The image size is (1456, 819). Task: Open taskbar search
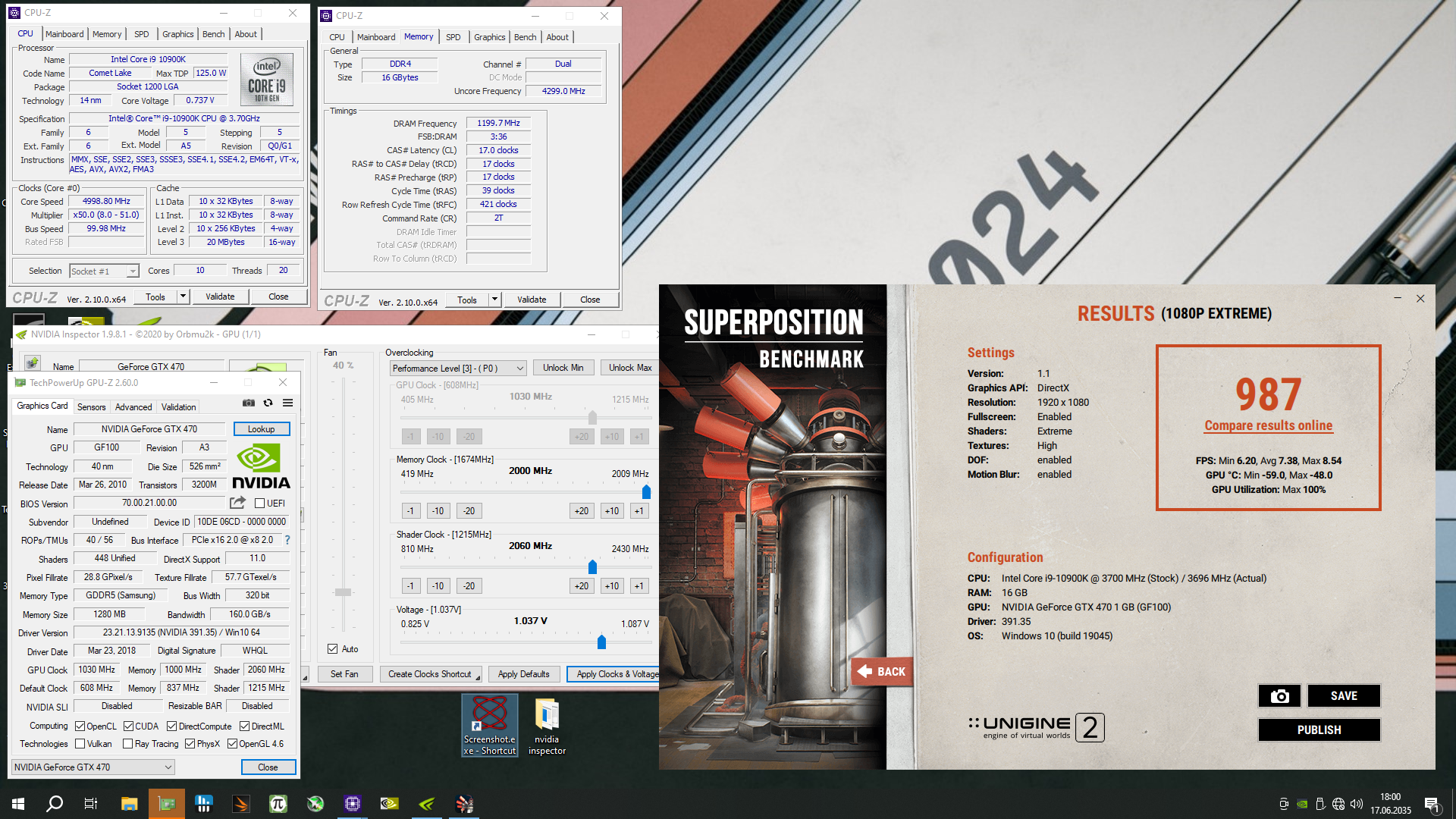point(55,804)
